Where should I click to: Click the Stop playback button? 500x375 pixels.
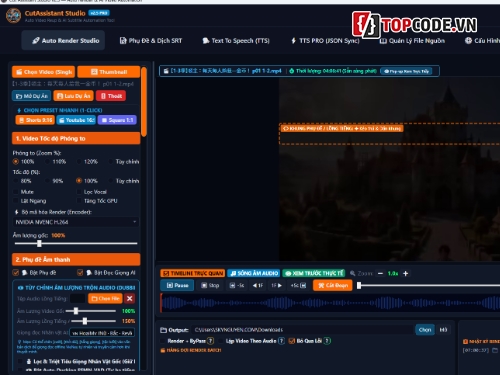click(x=210, y=285)
